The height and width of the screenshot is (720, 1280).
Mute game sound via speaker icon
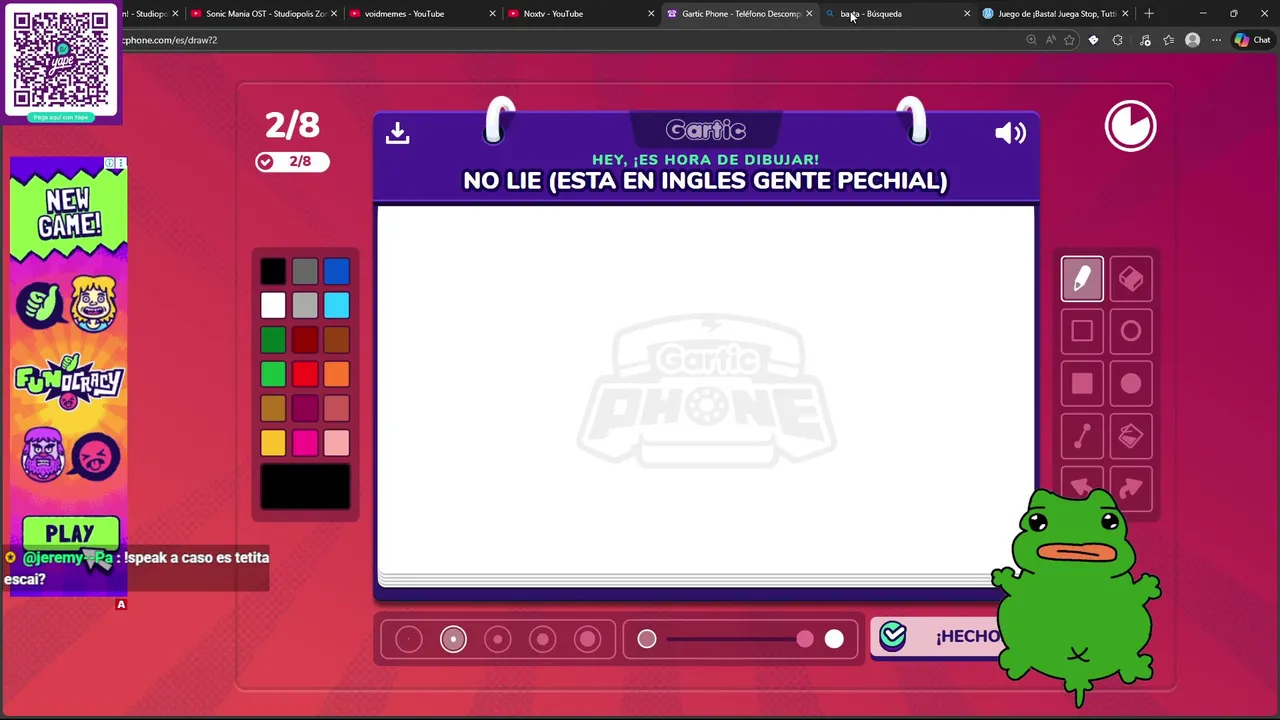(x=1010, y=133)
